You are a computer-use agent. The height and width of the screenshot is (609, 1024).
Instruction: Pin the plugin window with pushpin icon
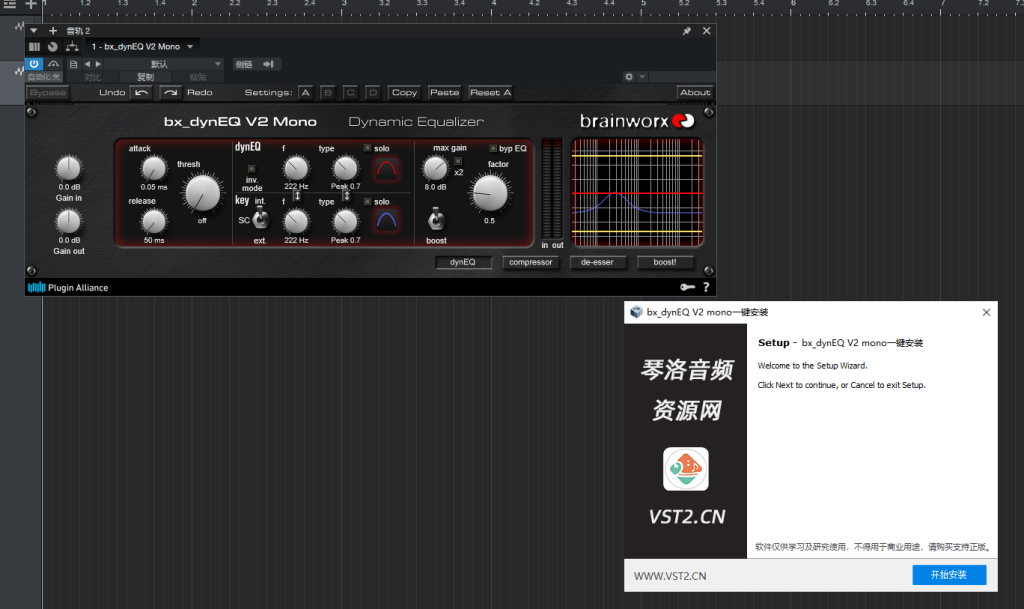click(686, 31)
